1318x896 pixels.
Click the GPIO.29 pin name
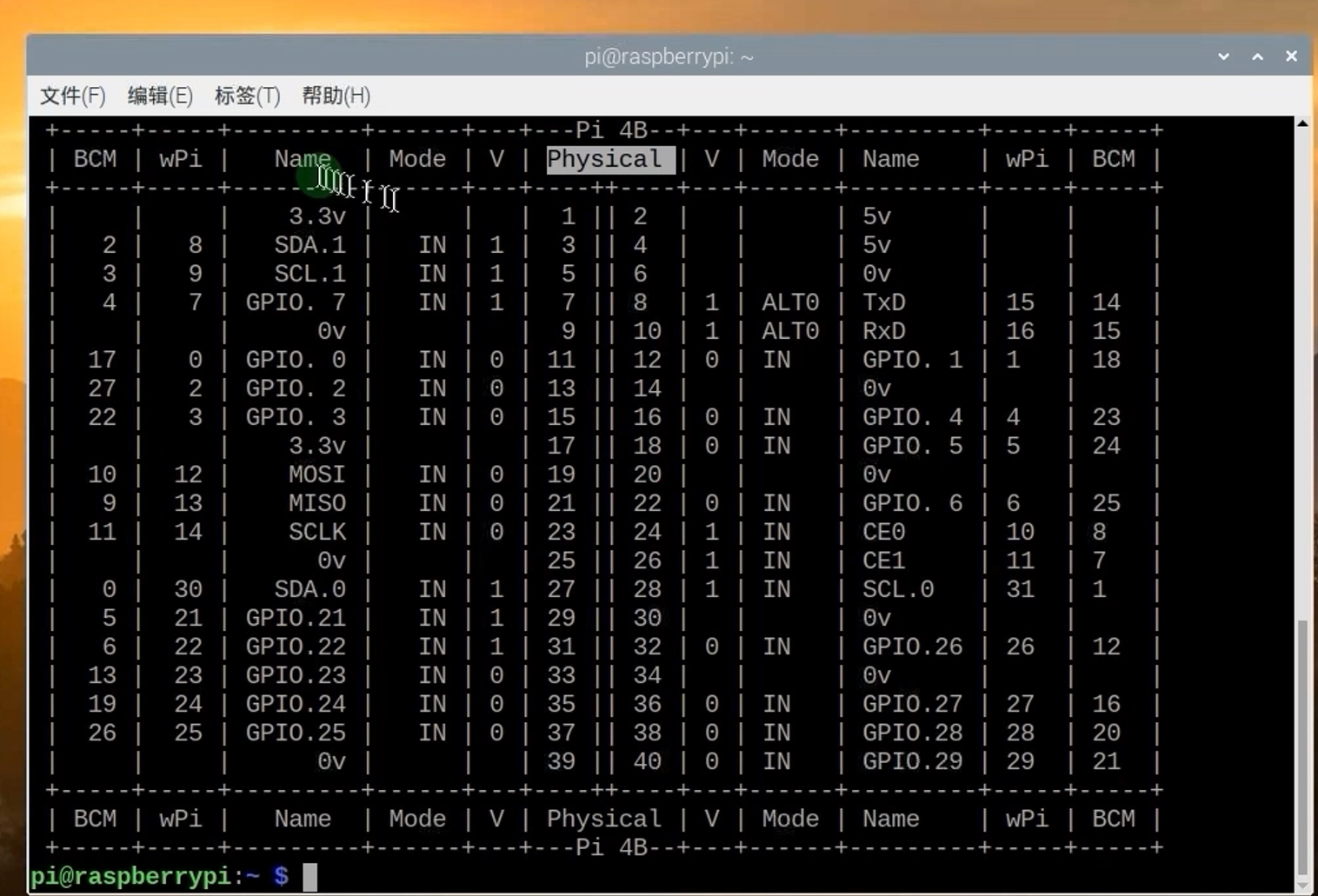click(912, 761)
